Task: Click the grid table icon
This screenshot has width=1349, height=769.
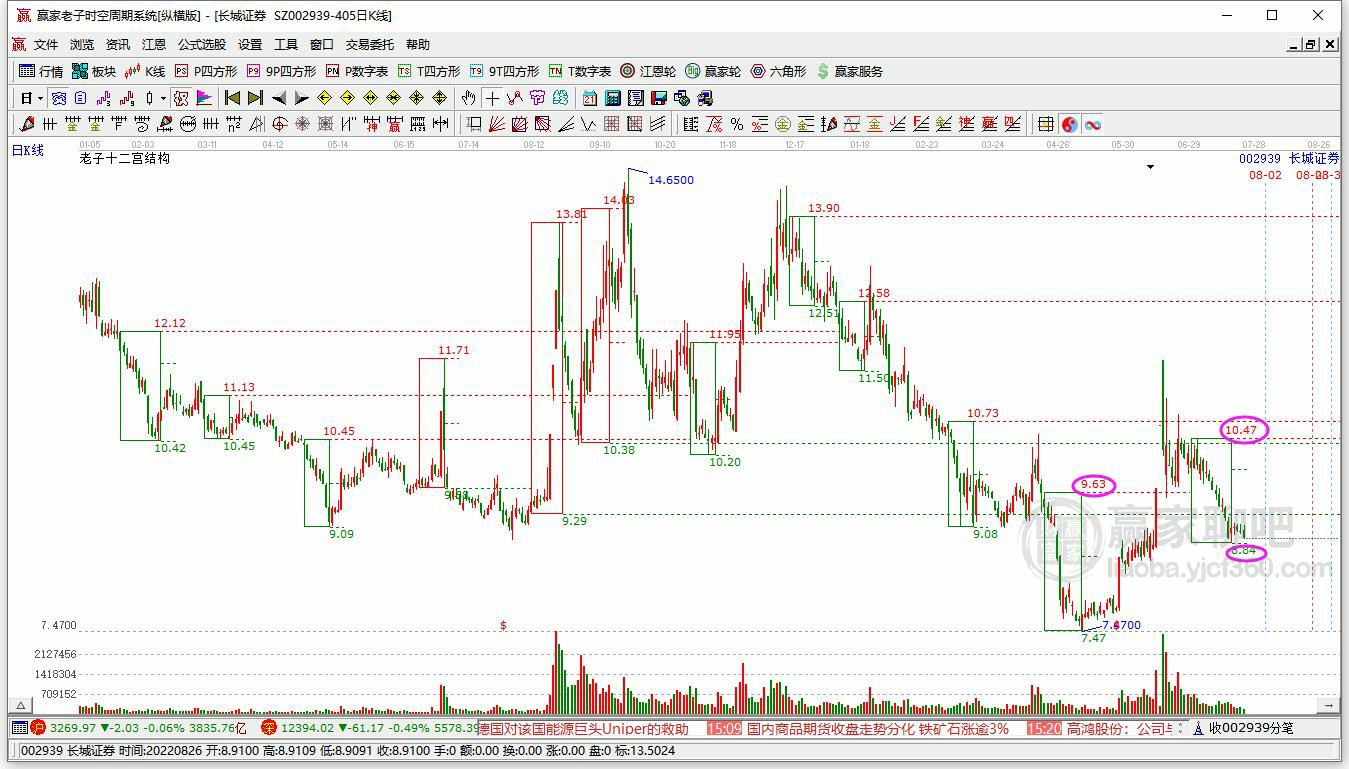Action: [1046, 124]
